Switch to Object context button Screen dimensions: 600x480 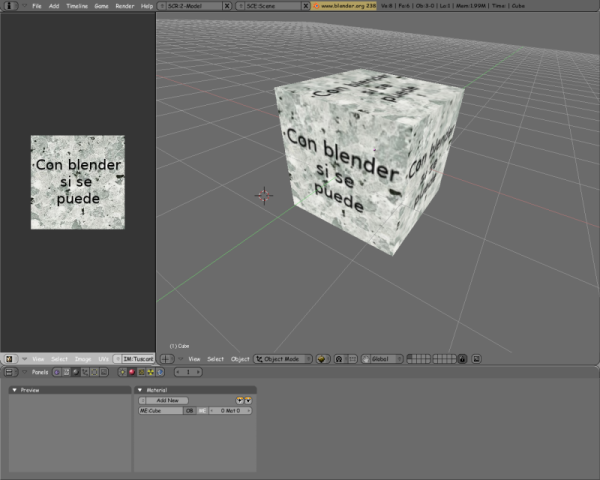[85, 372]
